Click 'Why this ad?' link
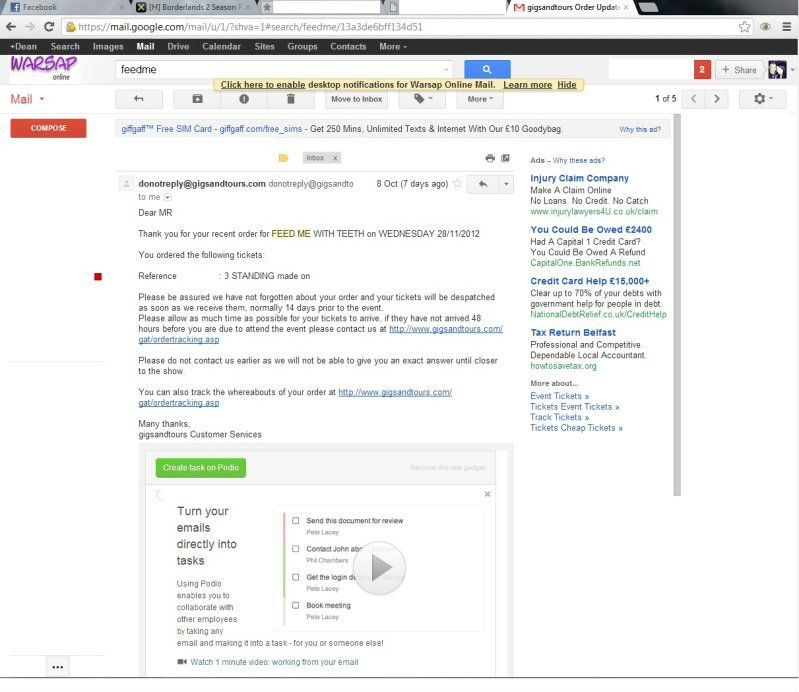 (640, 129)
